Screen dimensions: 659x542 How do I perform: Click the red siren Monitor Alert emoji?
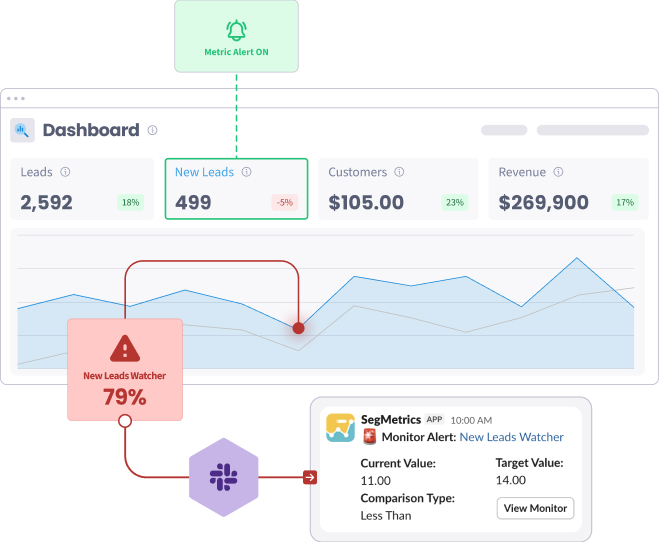click(x=369, y=437)
